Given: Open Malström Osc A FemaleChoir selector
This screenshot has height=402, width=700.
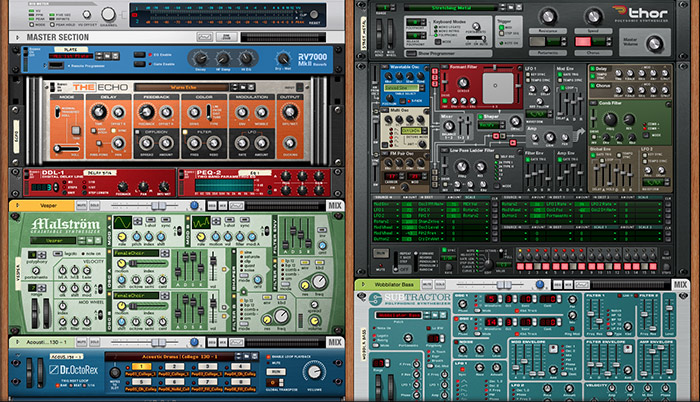Looking at the screenshot, I should click(x=135, y=253).
